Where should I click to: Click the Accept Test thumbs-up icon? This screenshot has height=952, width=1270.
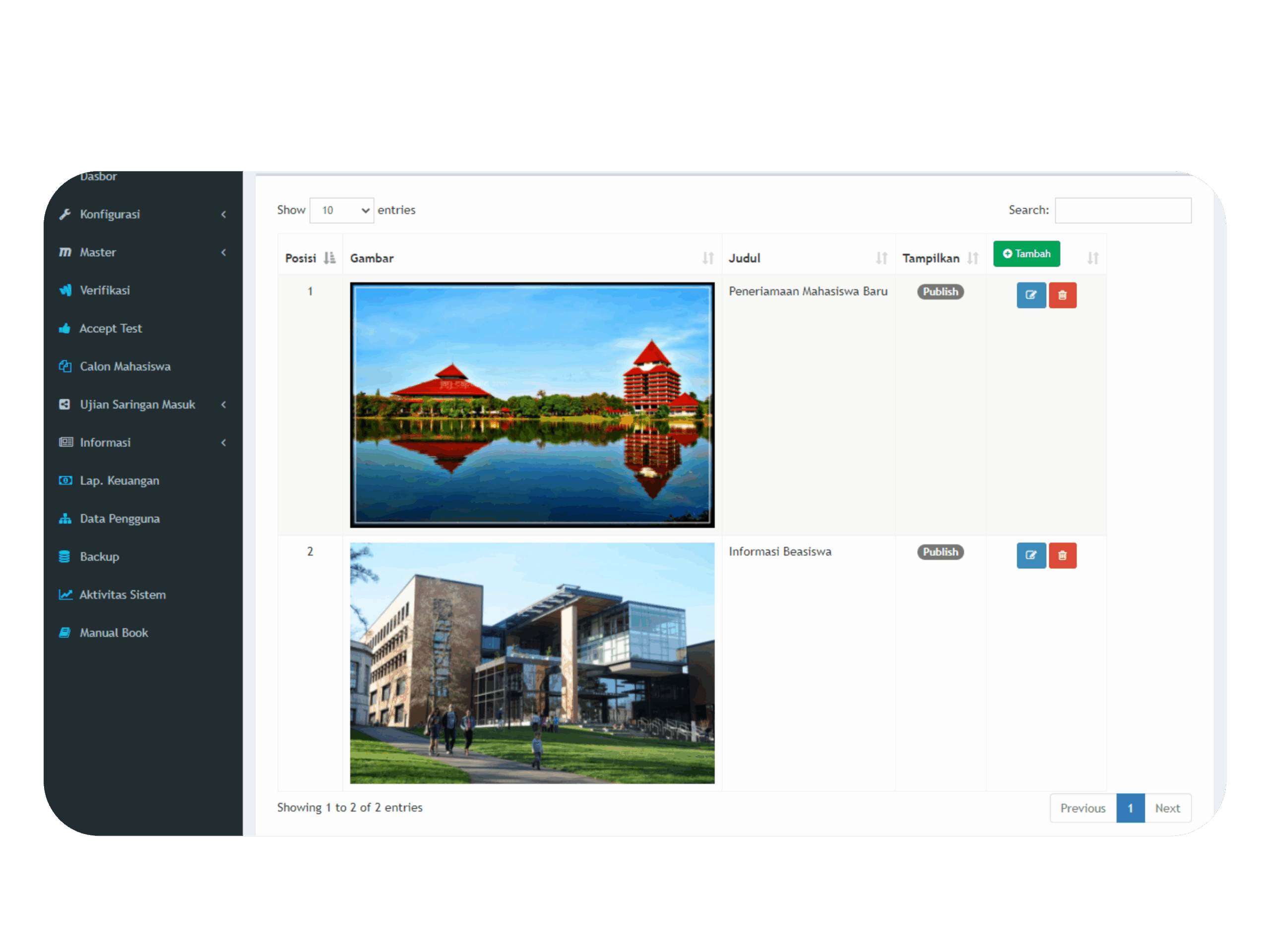[65, 328]
